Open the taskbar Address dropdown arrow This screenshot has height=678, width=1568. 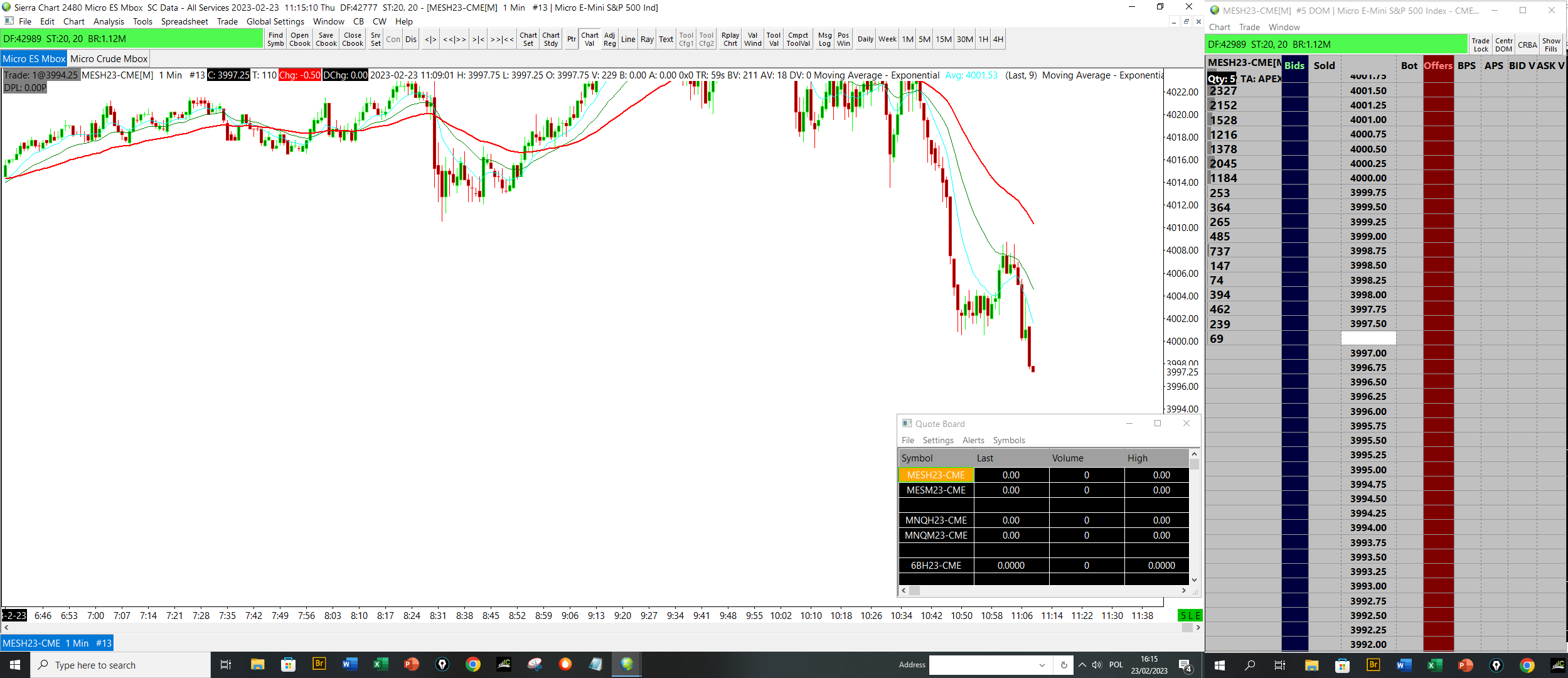[x=1042, y=665]
